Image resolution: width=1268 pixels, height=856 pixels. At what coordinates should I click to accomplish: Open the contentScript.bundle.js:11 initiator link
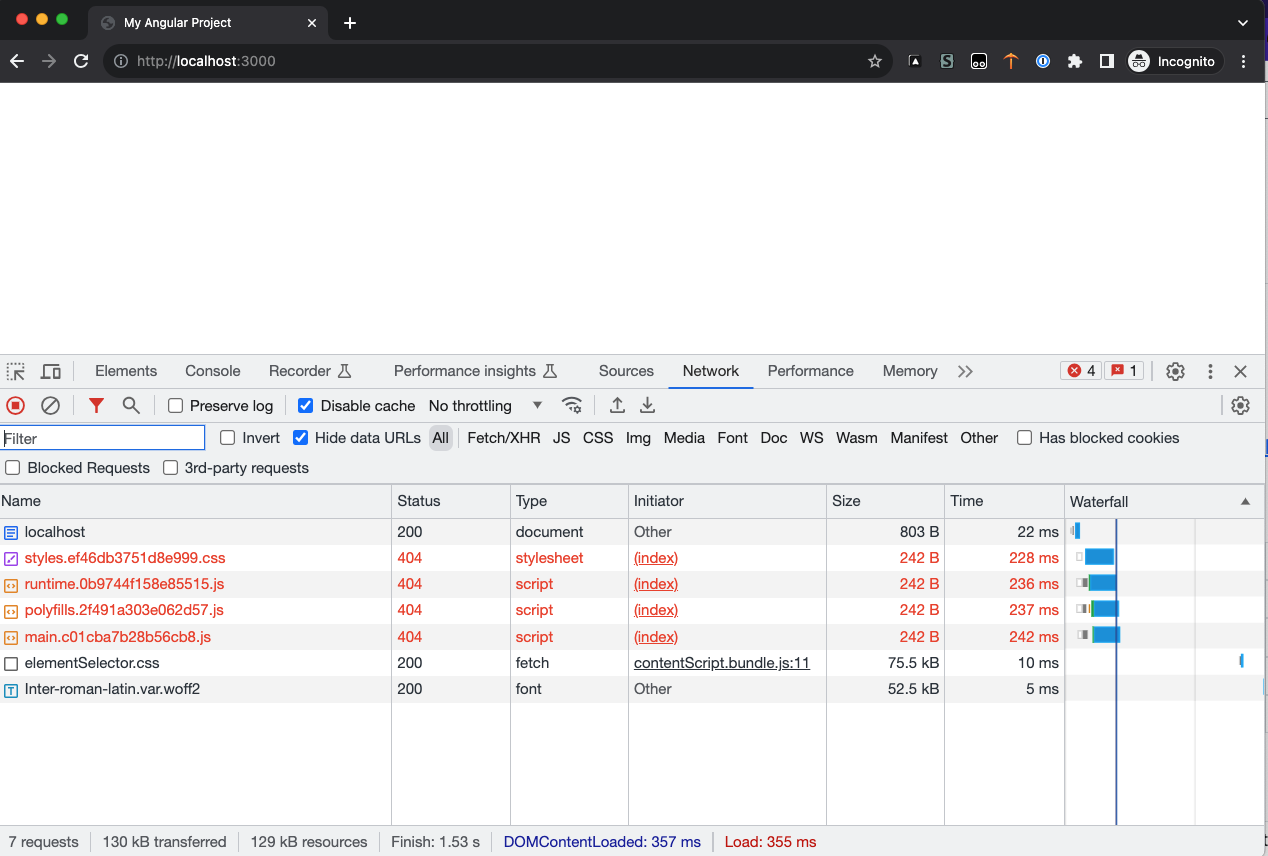[x=720, y=662]
